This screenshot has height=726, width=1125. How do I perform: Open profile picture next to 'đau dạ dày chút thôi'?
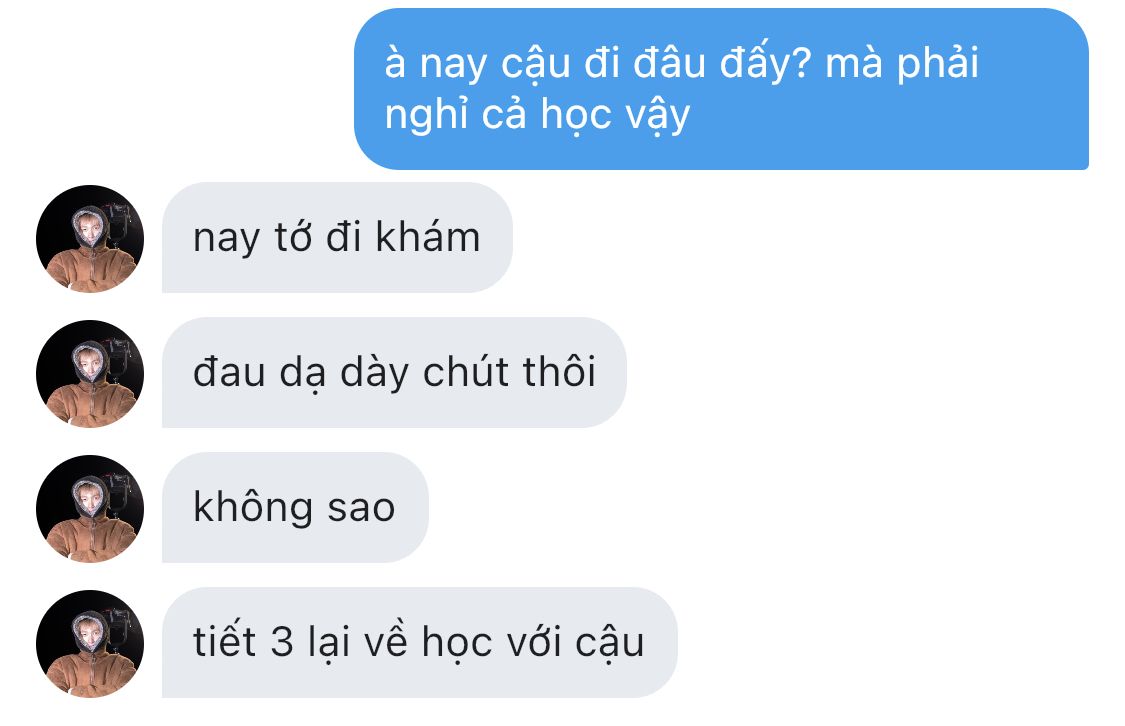[x=90, y=374]
